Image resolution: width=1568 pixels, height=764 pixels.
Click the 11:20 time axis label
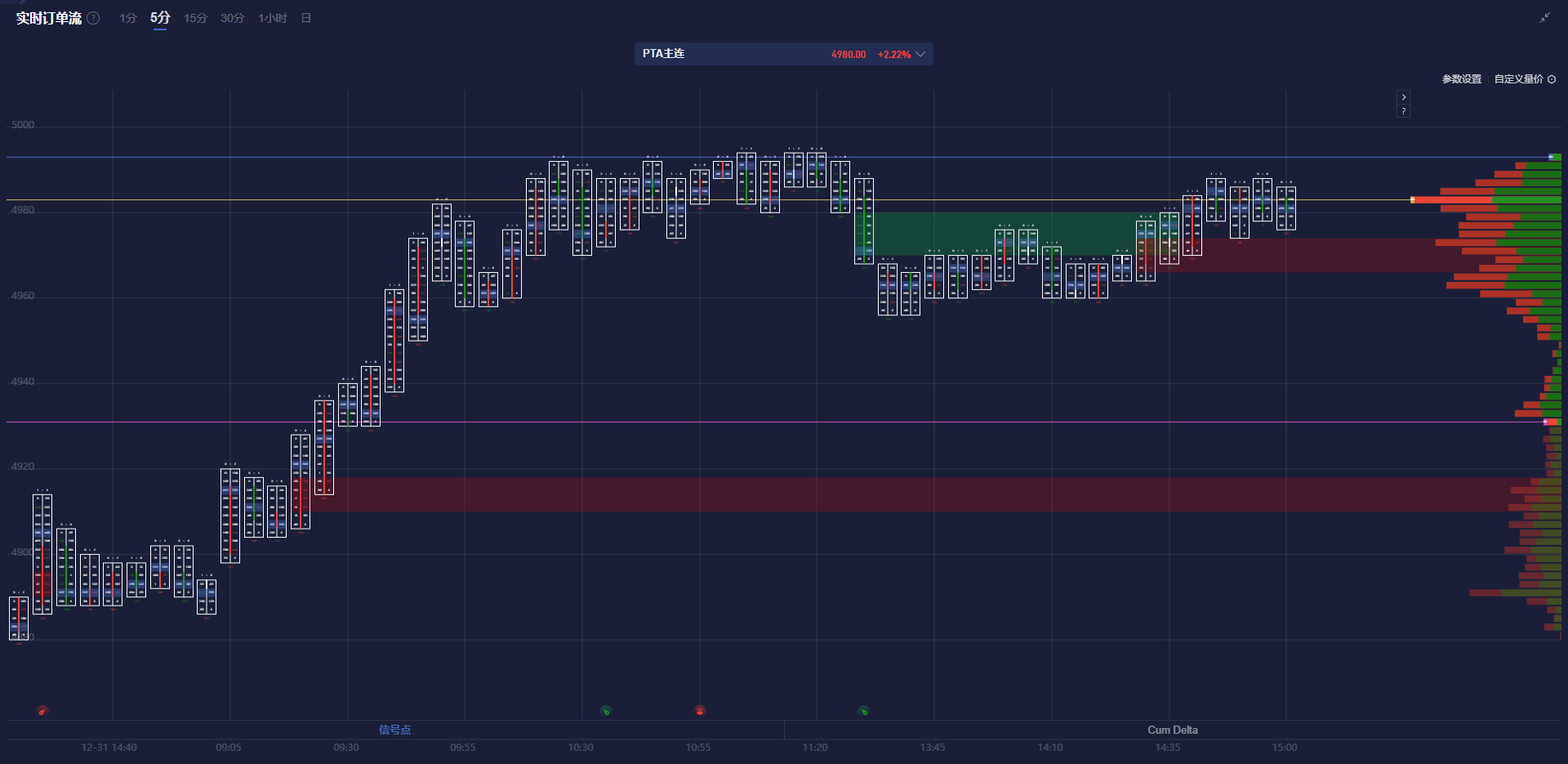pos(815,748)
